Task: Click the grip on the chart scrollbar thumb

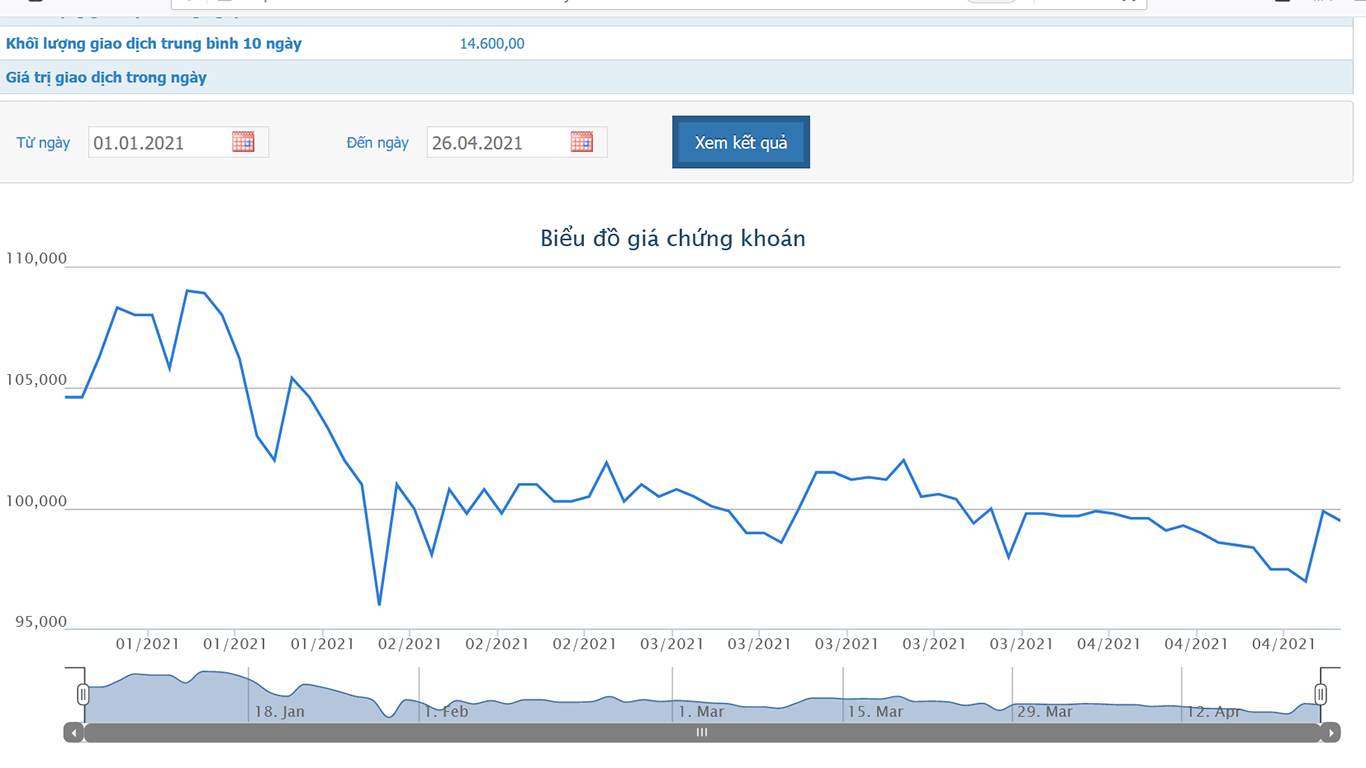Action: tap(702, 733)
